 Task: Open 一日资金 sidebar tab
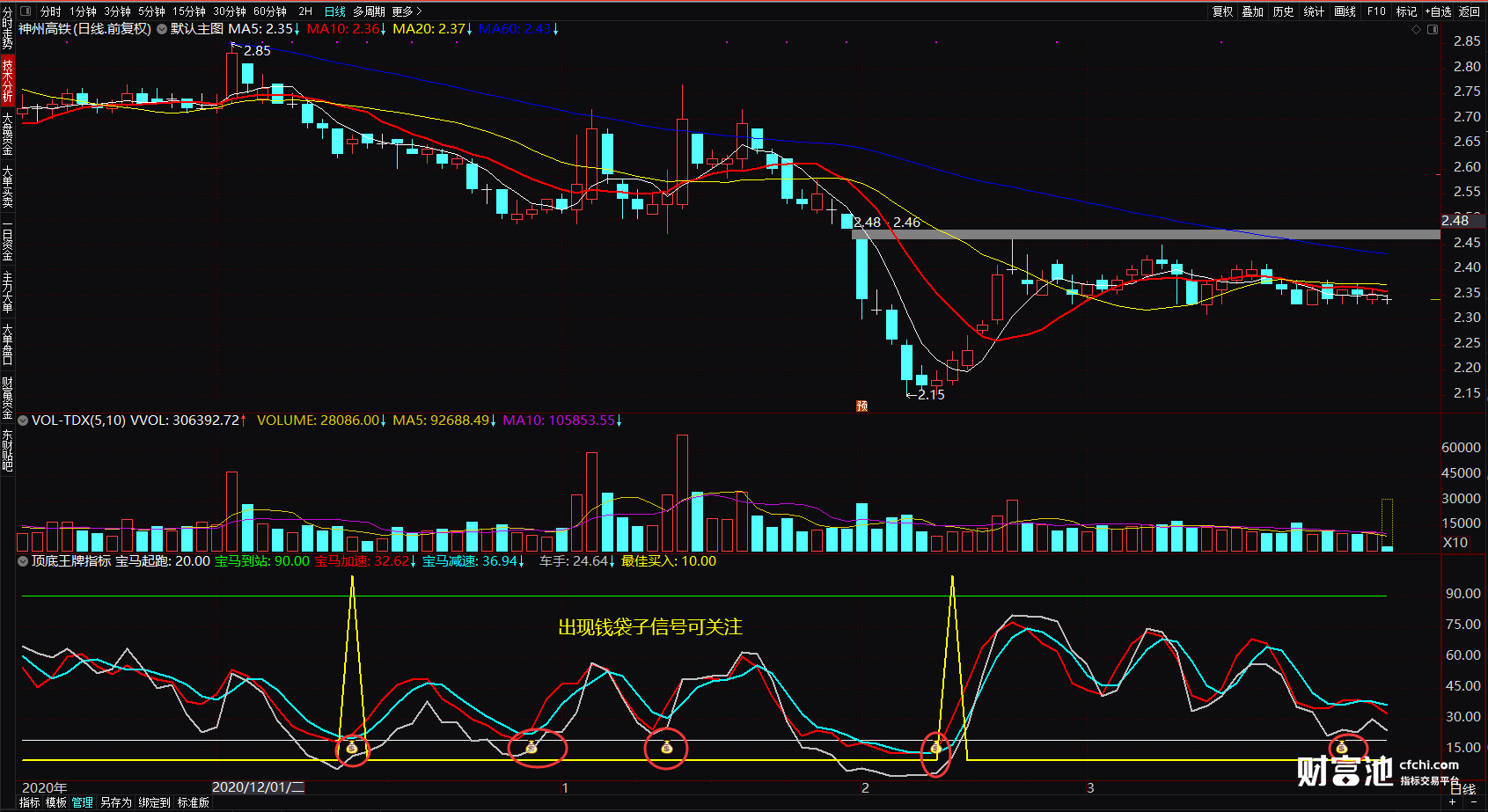pos(7,239)
